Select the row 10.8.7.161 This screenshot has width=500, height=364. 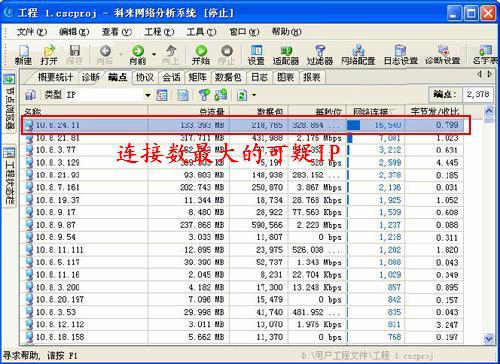coord(242,187)
